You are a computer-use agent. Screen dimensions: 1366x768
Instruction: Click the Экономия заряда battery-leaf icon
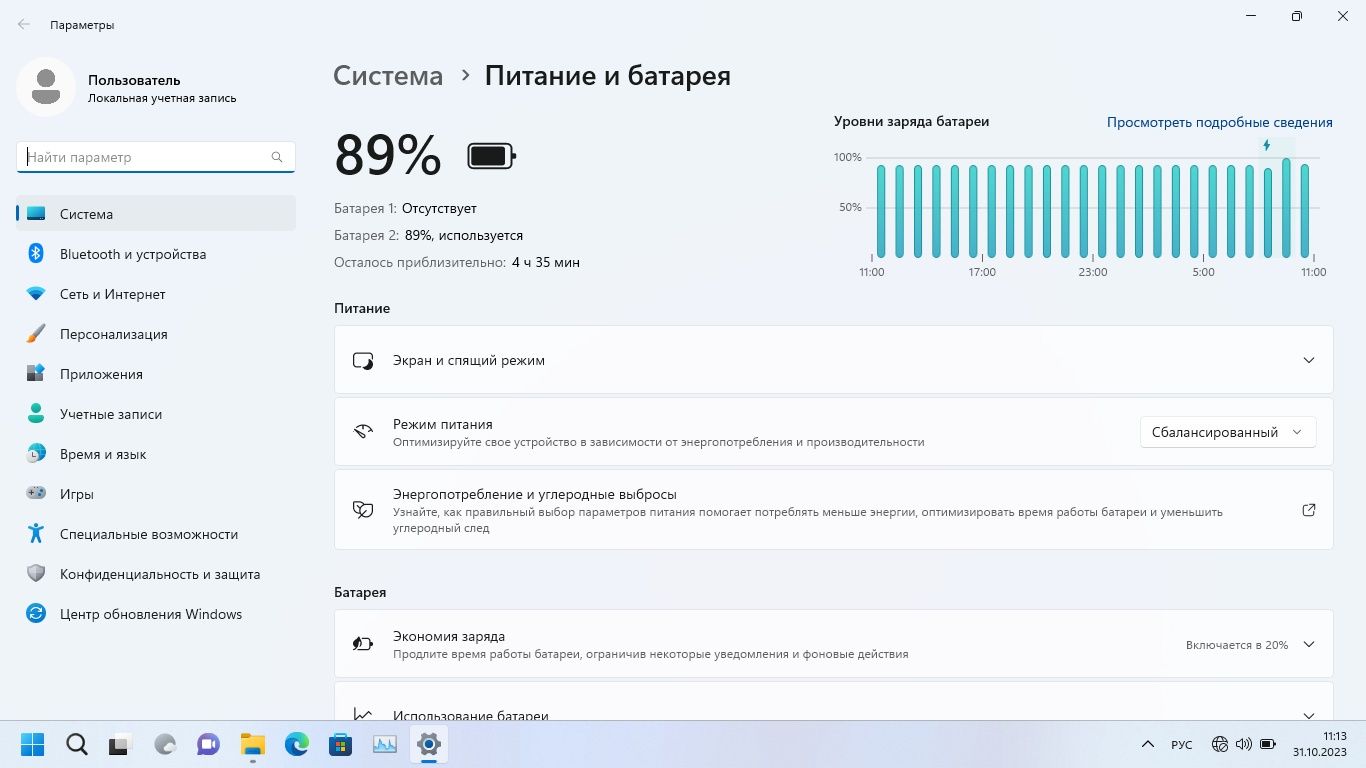pos(363,644)
